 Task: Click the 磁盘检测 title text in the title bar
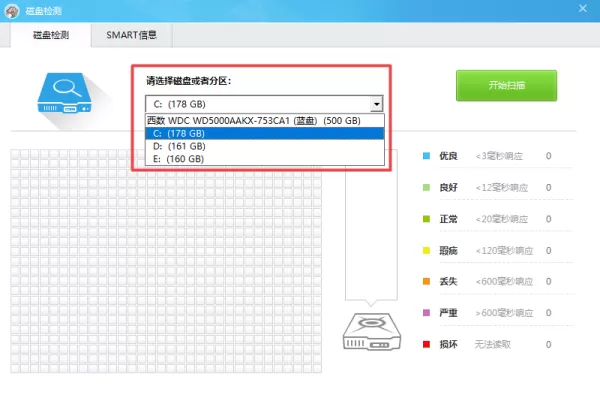pos(43,11)
